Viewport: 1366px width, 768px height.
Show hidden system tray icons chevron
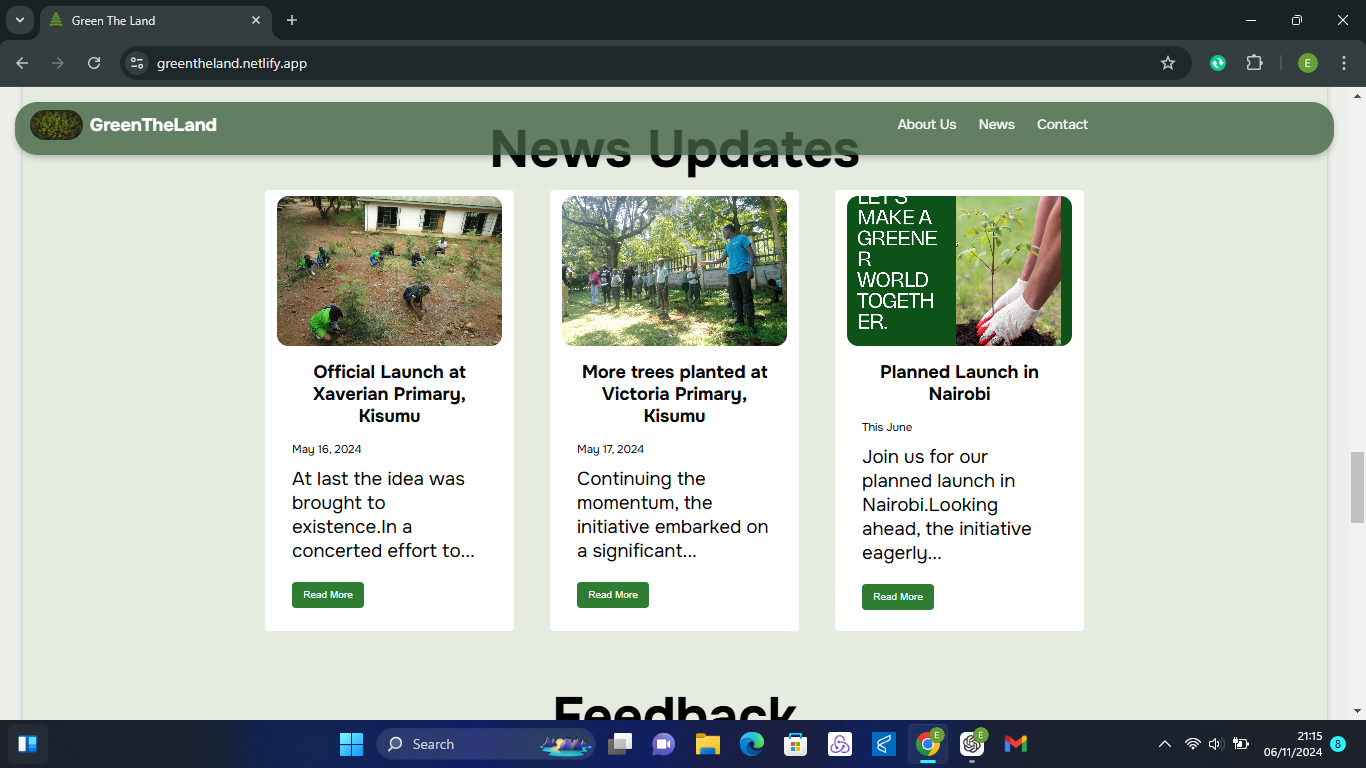1164,744
